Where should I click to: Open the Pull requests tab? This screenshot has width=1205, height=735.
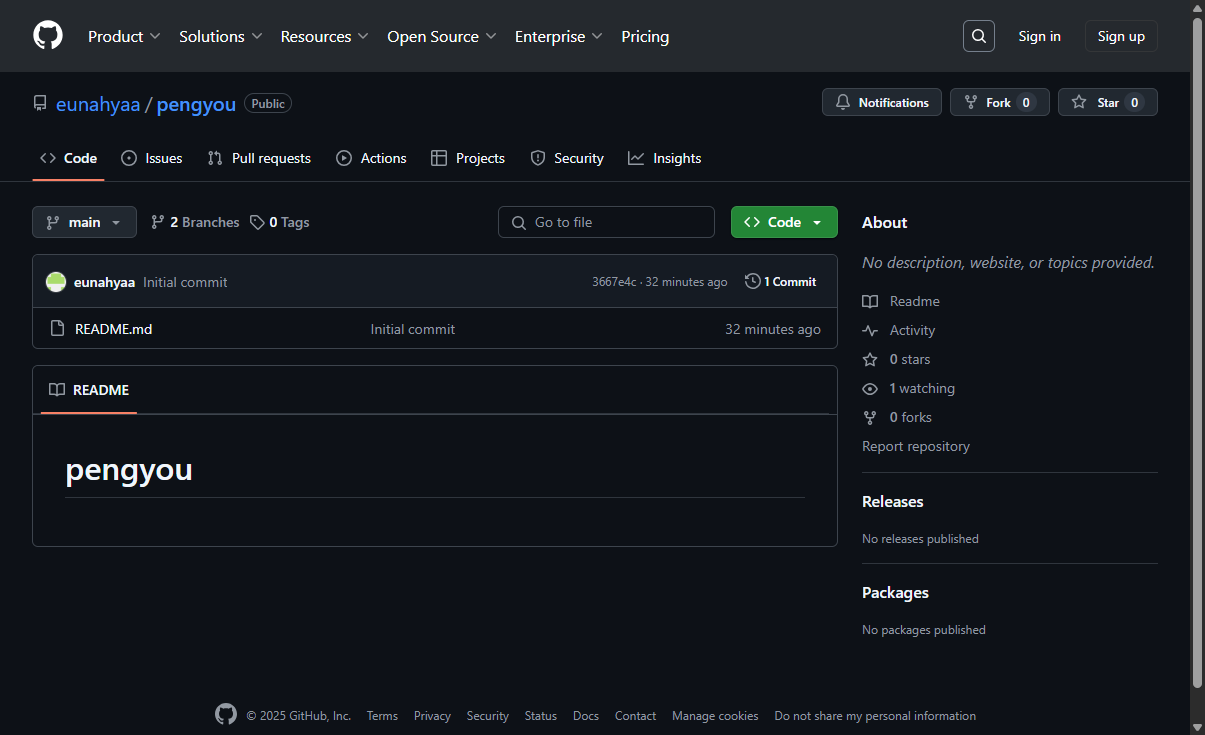(259, 158)
